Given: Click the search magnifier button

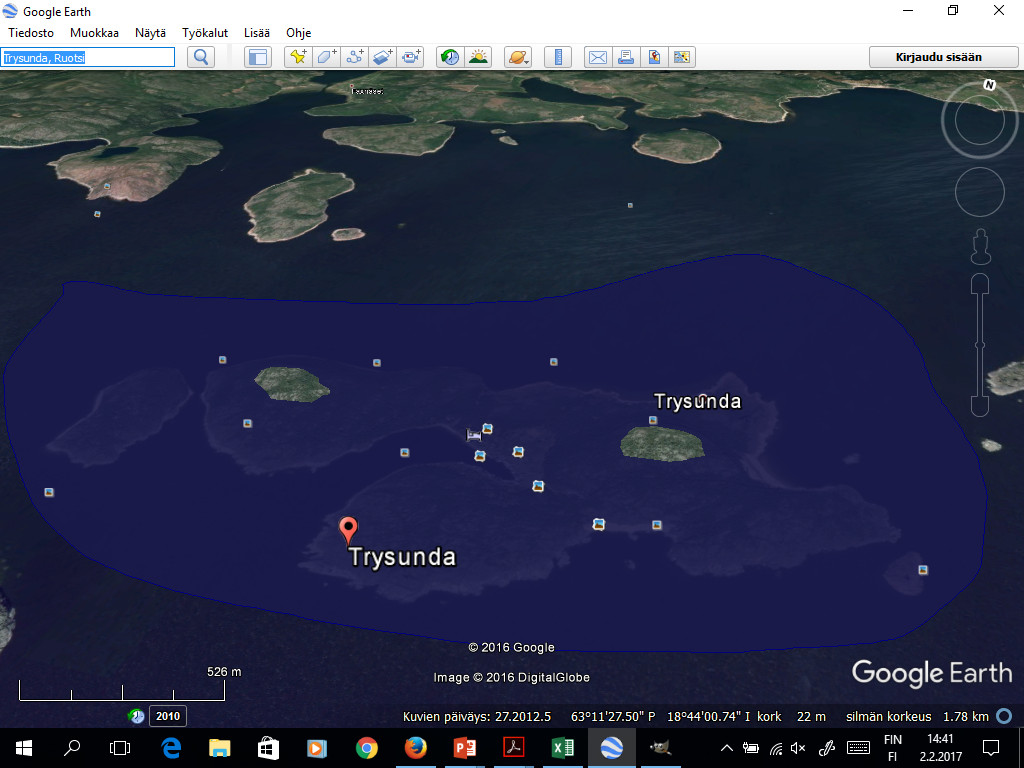Looking at the screenshot, I should [x=202, y=57].
